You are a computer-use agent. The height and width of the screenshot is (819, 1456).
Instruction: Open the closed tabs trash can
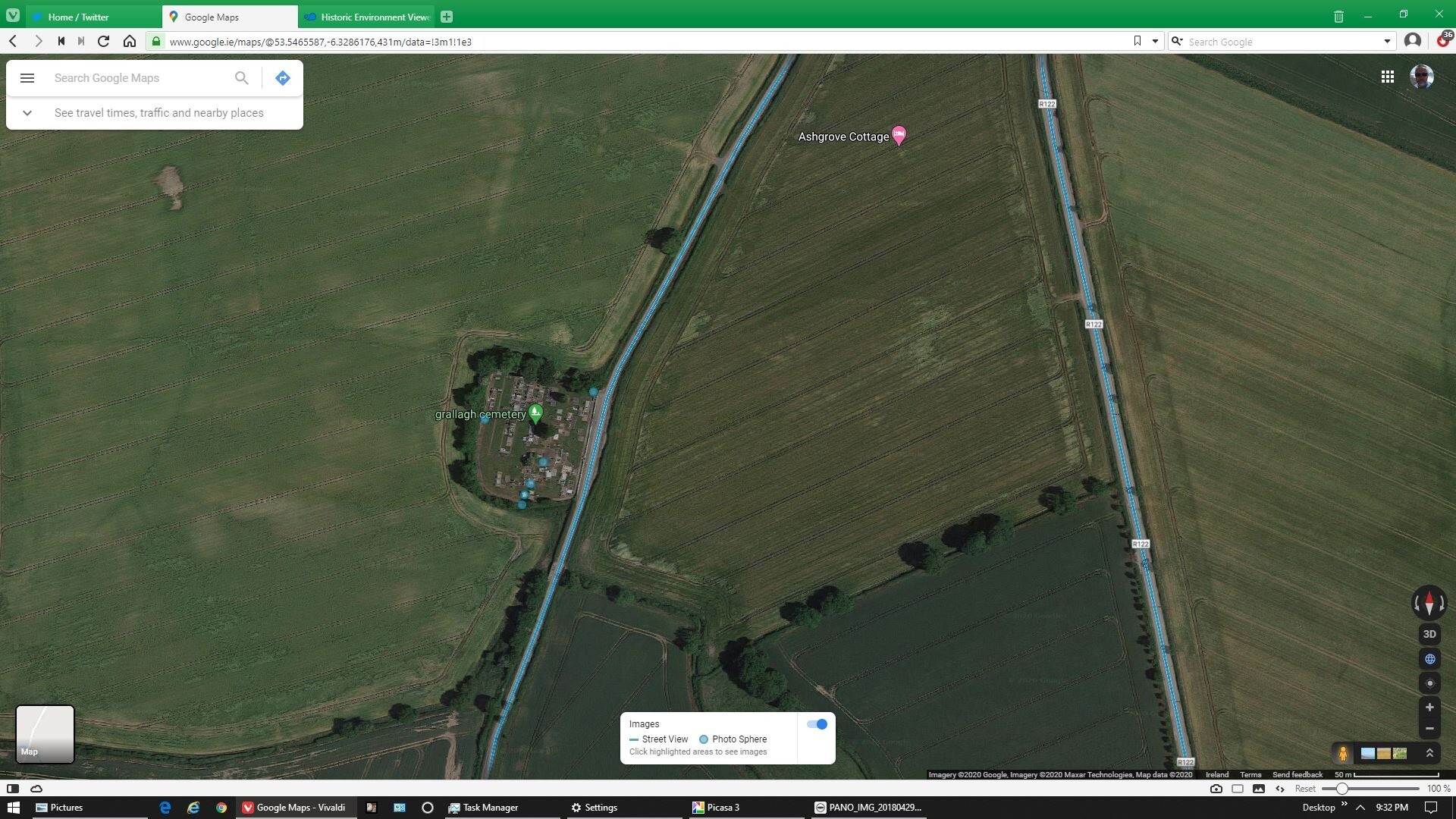(x=1338, y=17)
